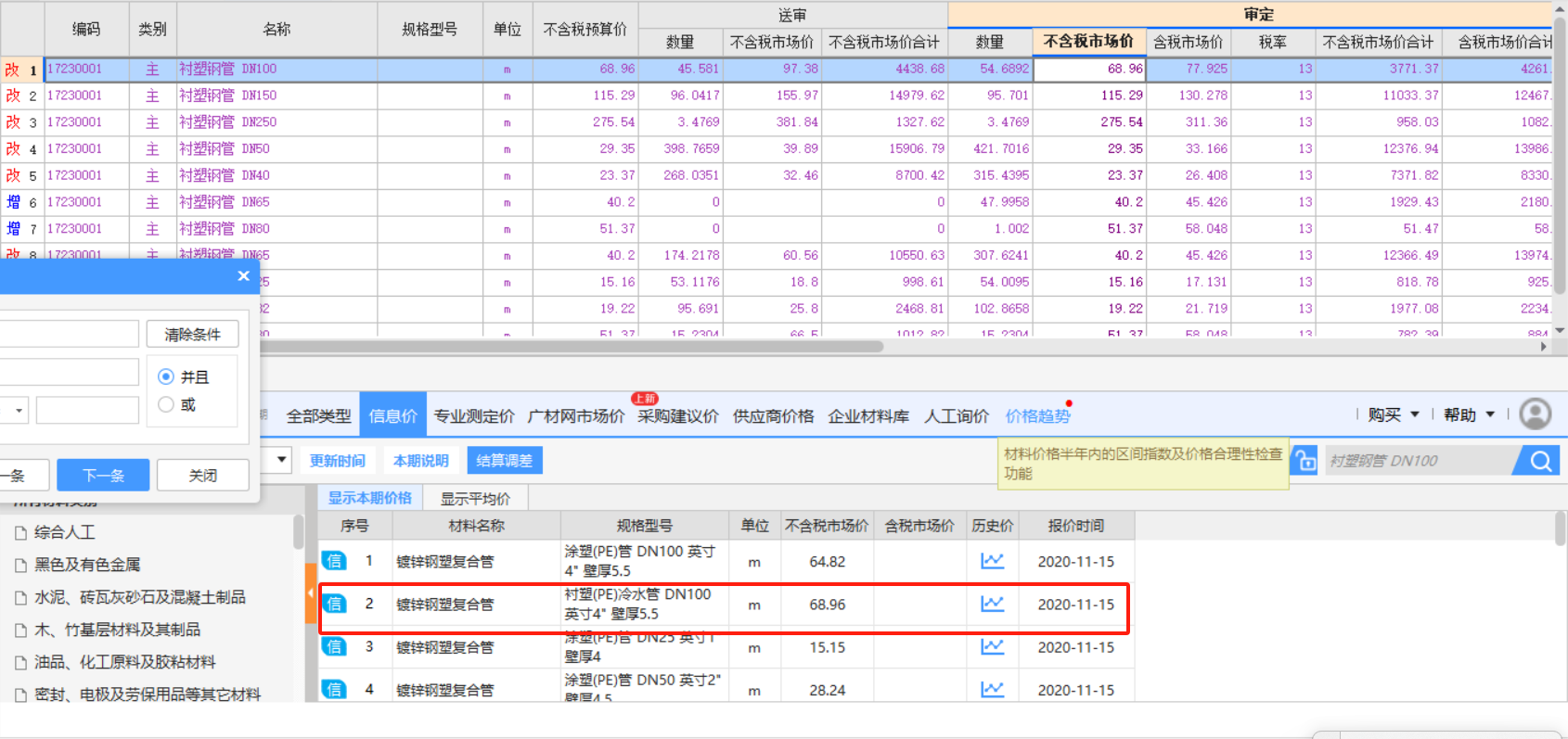Switch to 人工询价 tab
Viewport: 1568px width, 739px height.
tap(957, 416)
